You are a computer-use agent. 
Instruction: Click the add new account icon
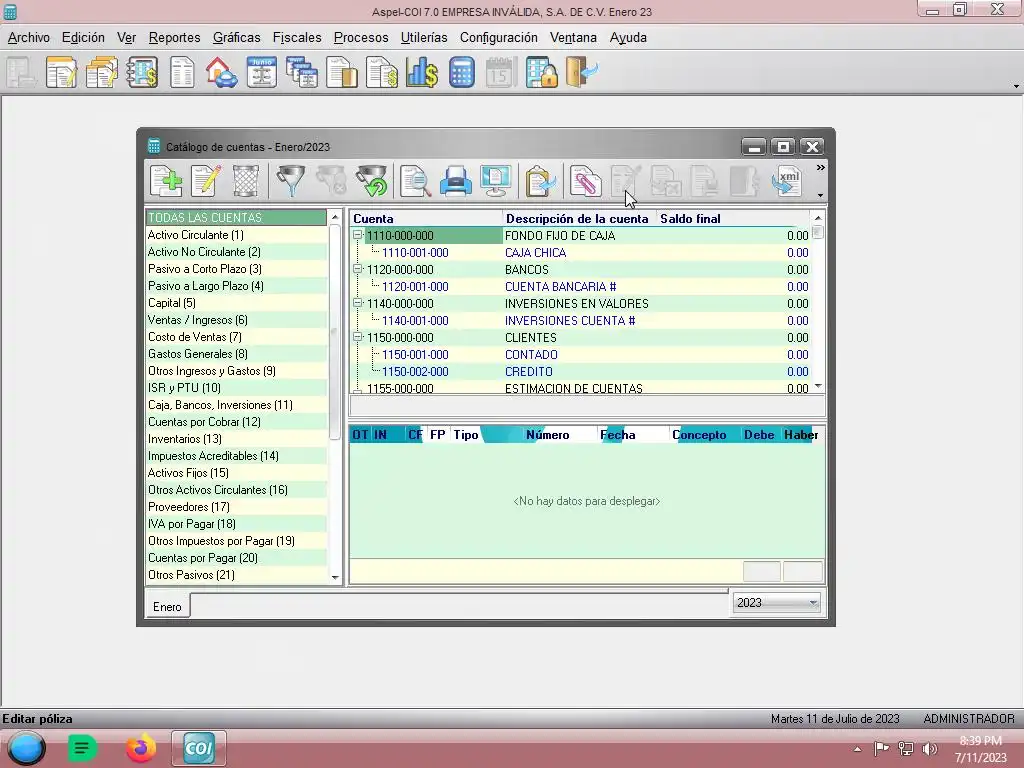(x=166, y=181)
